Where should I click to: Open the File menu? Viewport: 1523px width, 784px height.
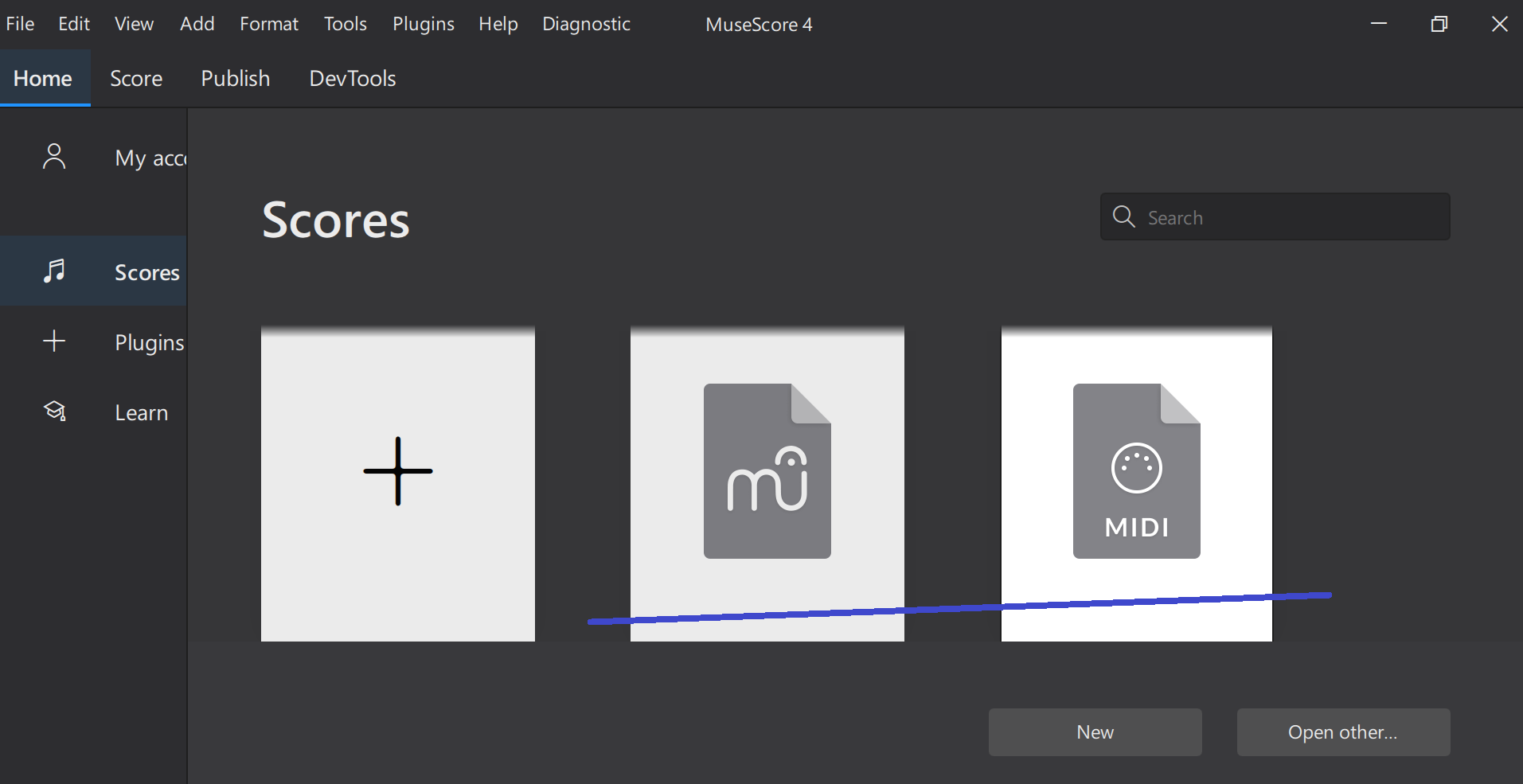(19, 24)
